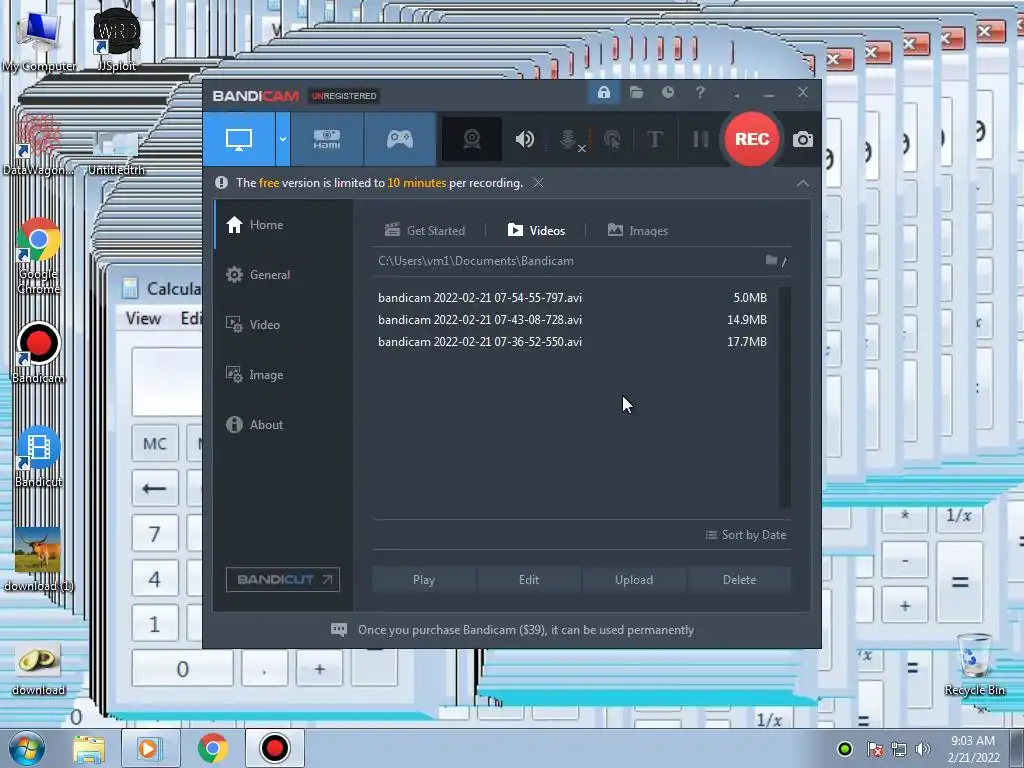Open Google Chrome desktop shortcut
The image size is (1024, 768).
(x=38, y=256)
